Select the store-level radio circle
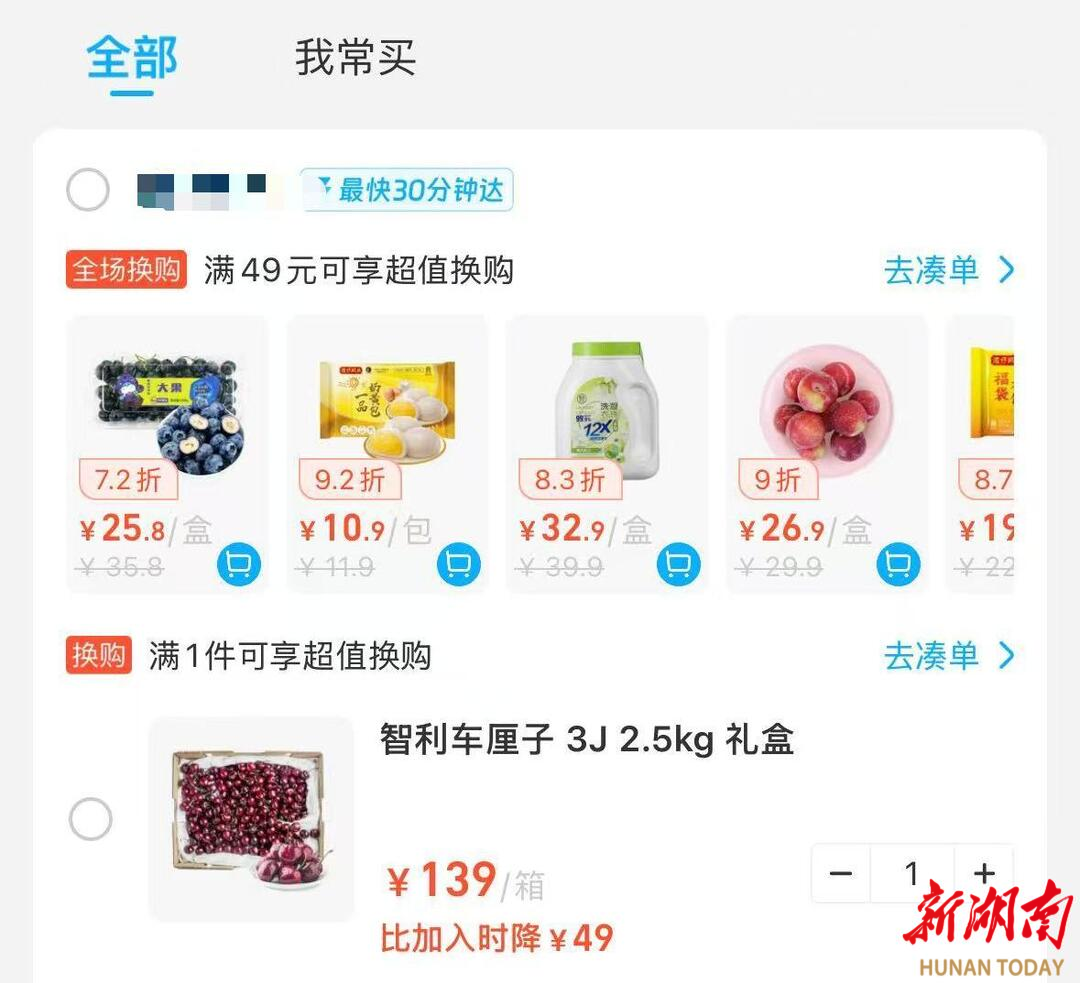This screenshot has width=1080, height=983. tap(87, 189)
